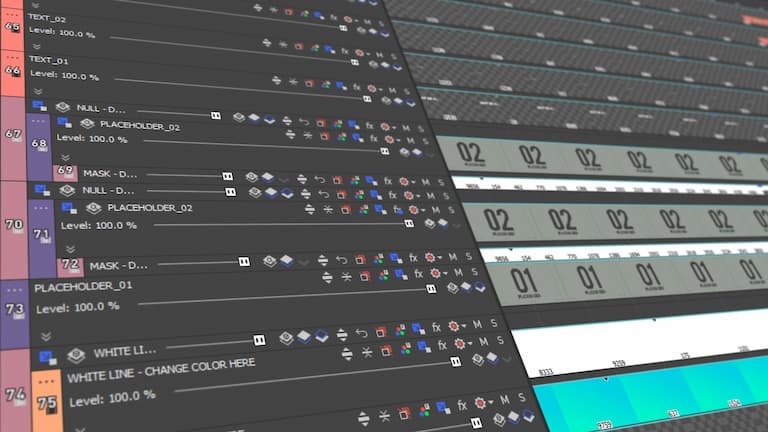Open Track FX on NULL track 67

coord(369,126)
